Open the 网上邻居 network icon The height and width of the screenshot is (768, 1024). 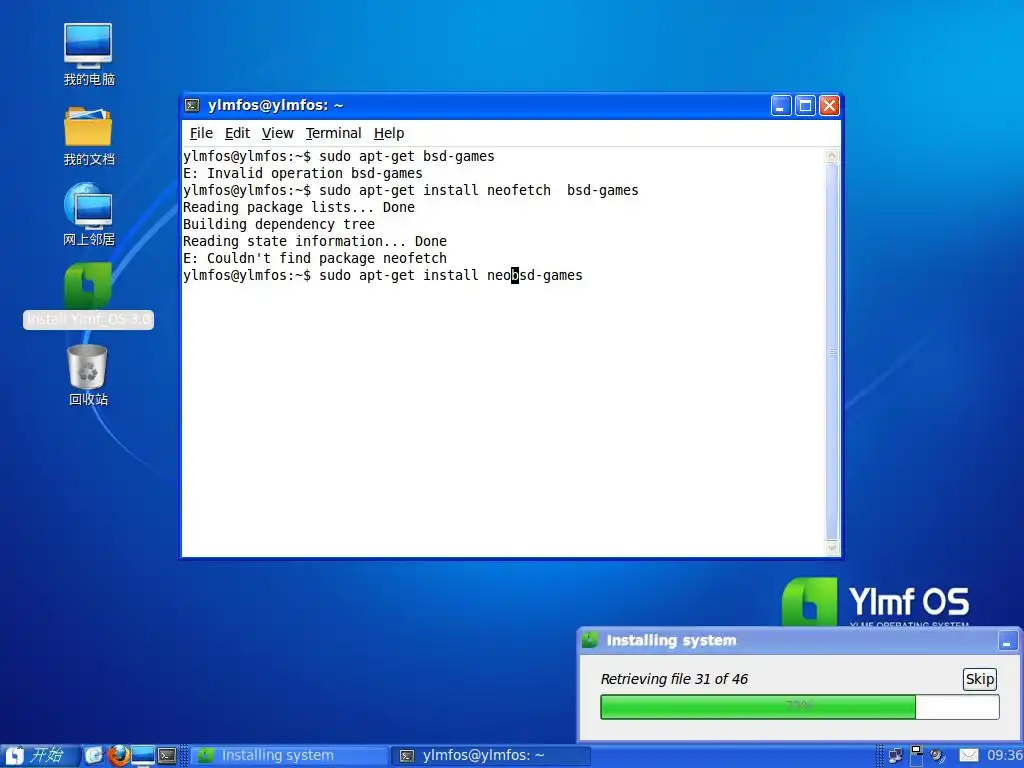pyautogui.click(x=88, y=214)
